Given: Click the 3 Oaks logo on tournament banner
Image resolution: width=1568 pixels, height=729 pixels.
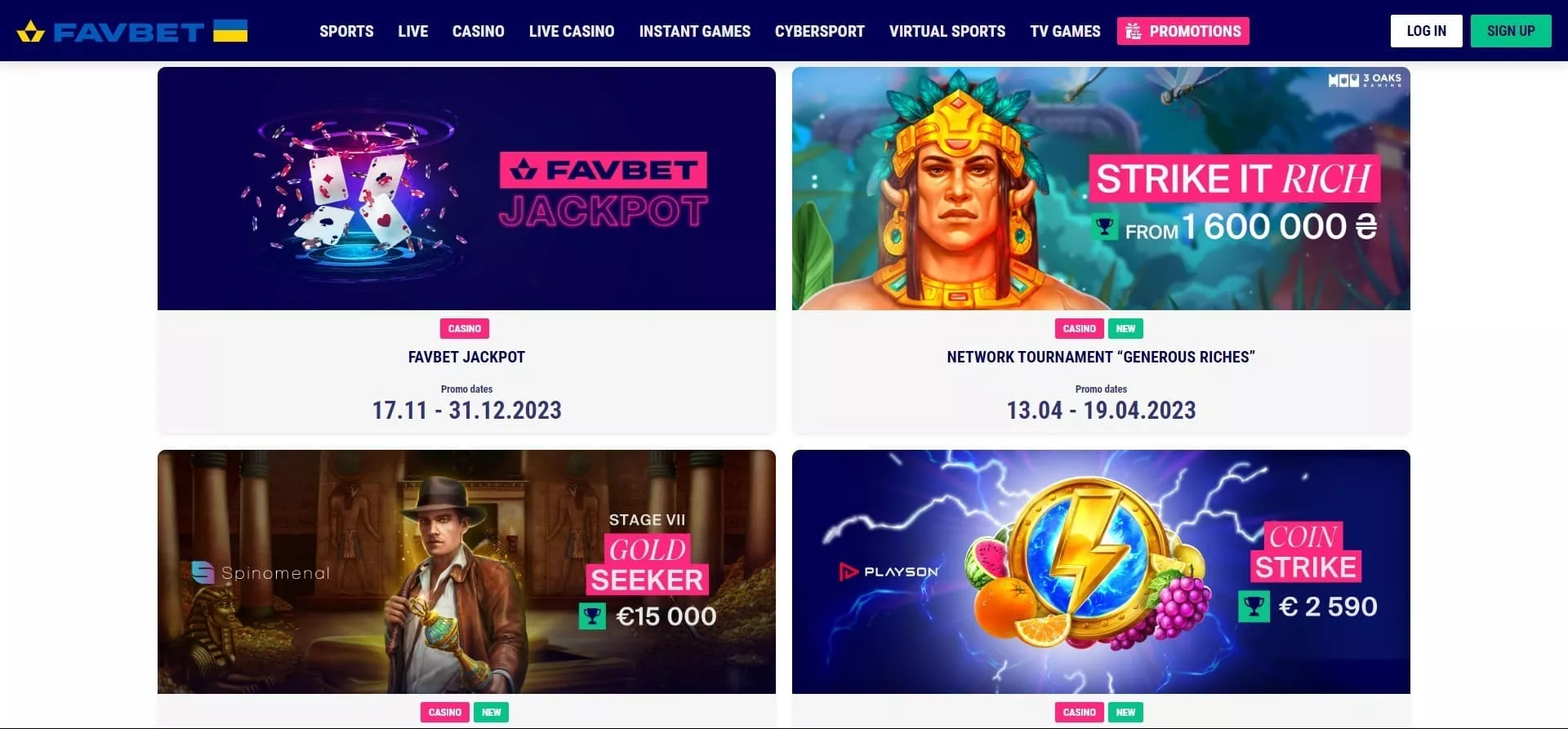Looking at the screenshot, I should click(1365, 80).
